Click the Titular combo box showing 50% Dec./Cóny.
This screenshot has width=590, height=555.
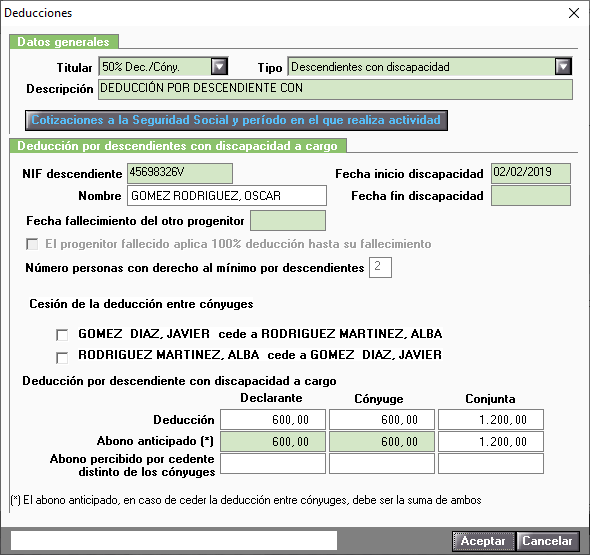click(x=163, y=67)
